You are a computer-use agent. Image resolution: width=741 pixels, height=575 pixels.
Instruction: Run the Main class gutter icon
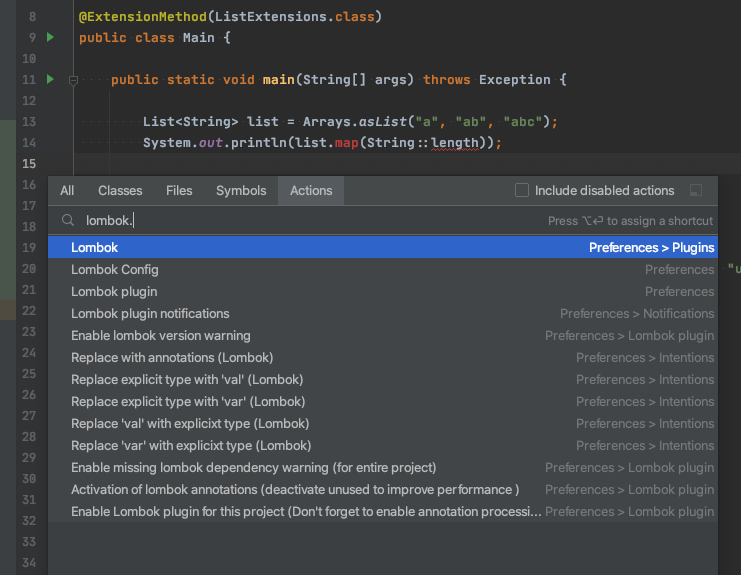50,37
